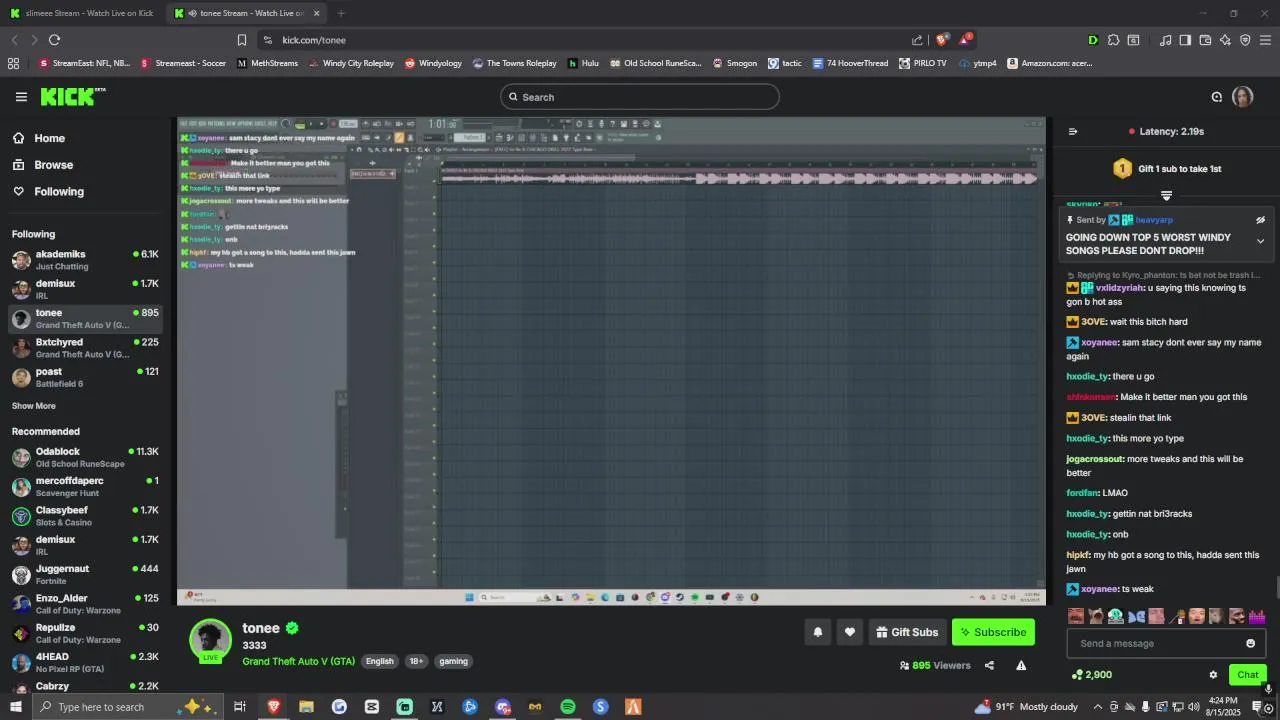Open the 4HEAD No Pixel RP channel

coord(85,662)
